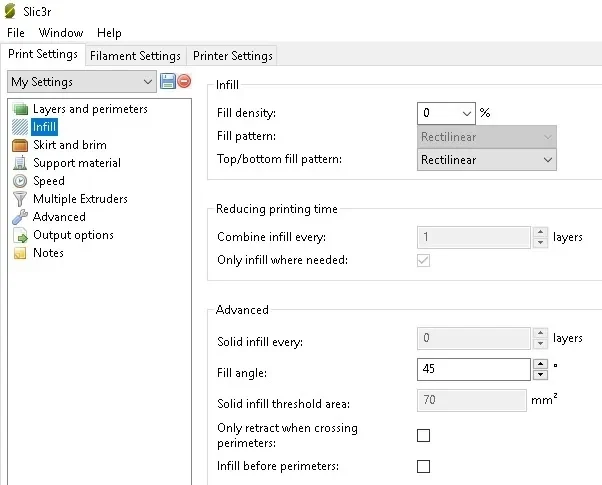The height and width of the screenshot is (485, 602).
Task: Click the Fill density label
Action: pyautogui.click(x=246, y=113)
